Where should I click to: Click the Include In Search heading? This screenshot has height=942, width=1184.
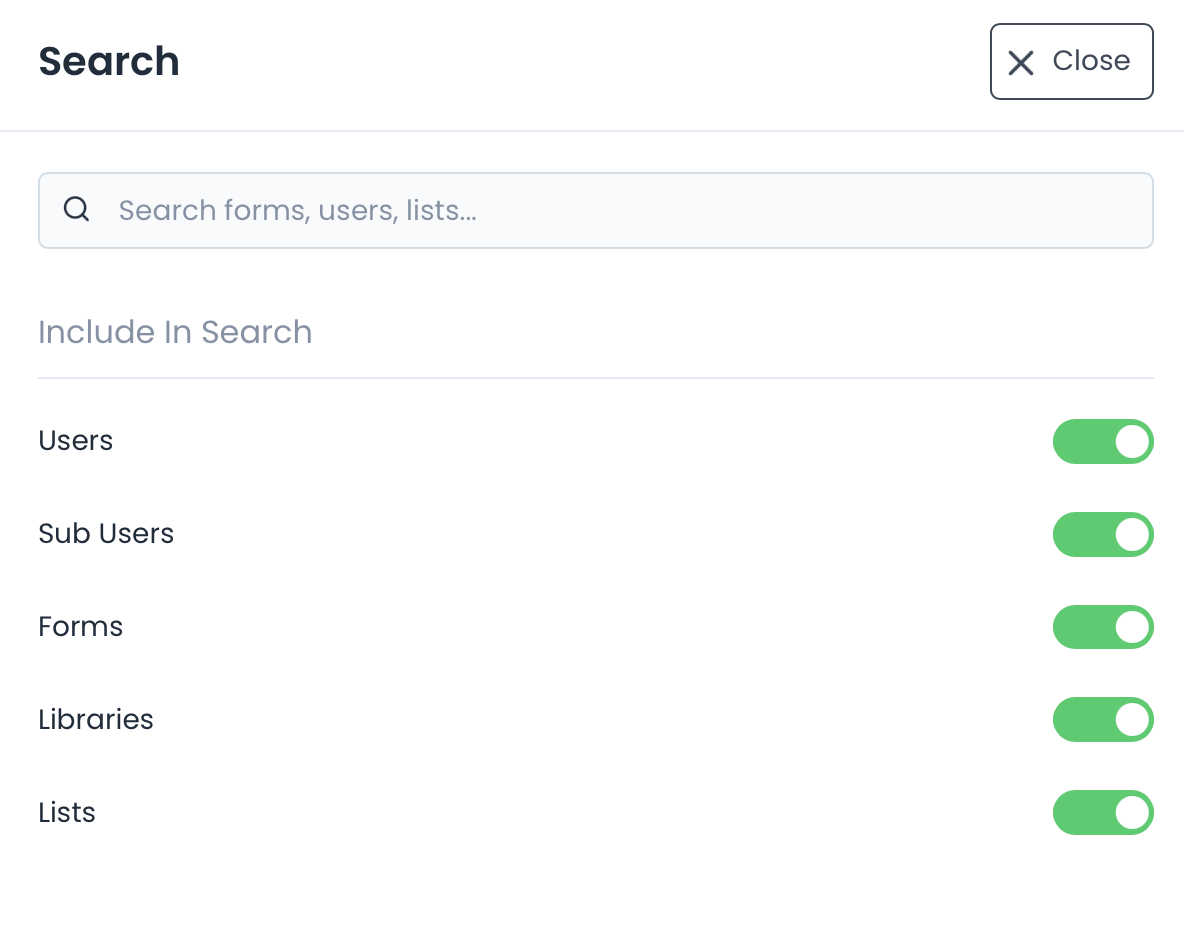(x=175, y=332)
